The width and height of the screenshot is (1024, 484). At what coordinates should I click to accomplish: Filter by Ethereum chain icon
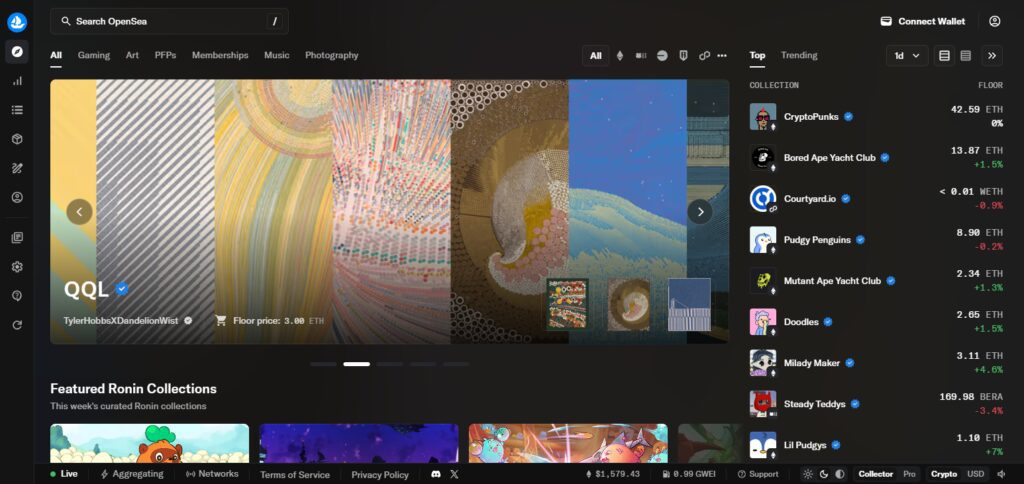pos(620,56)
